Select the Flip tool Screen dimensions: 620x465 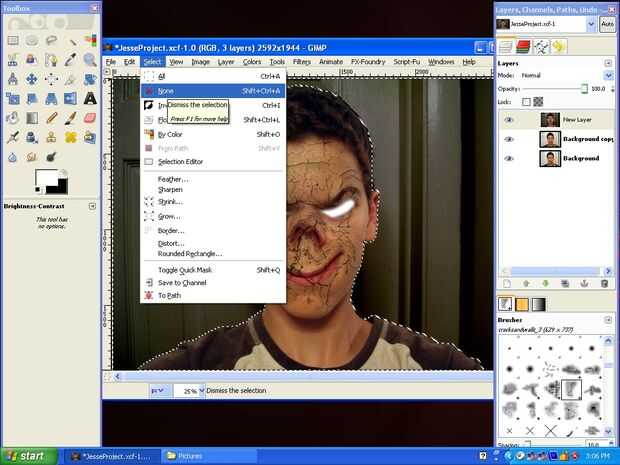(70, 98)
